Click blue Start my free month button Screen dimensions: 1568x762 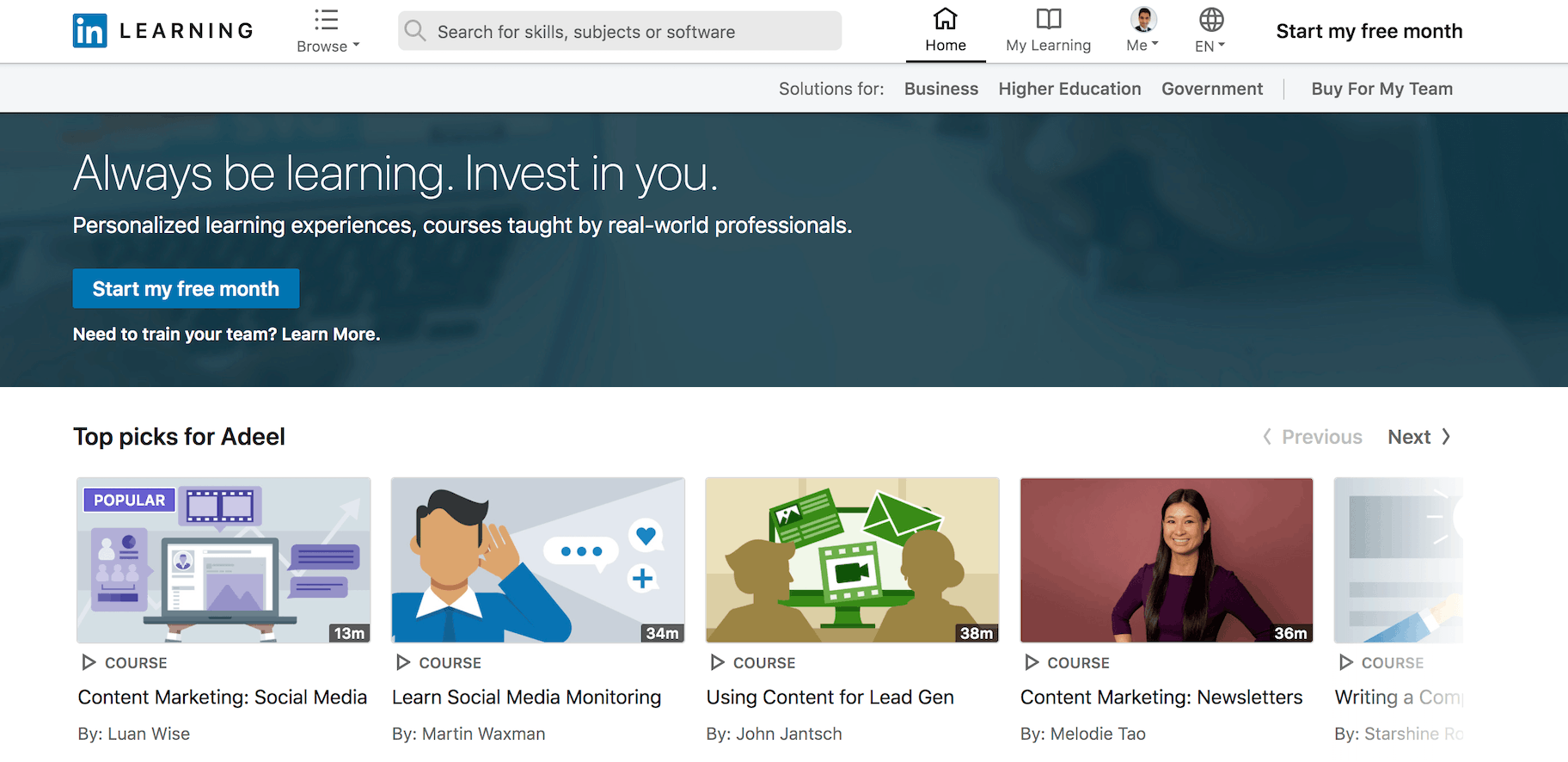pos(186,289)
